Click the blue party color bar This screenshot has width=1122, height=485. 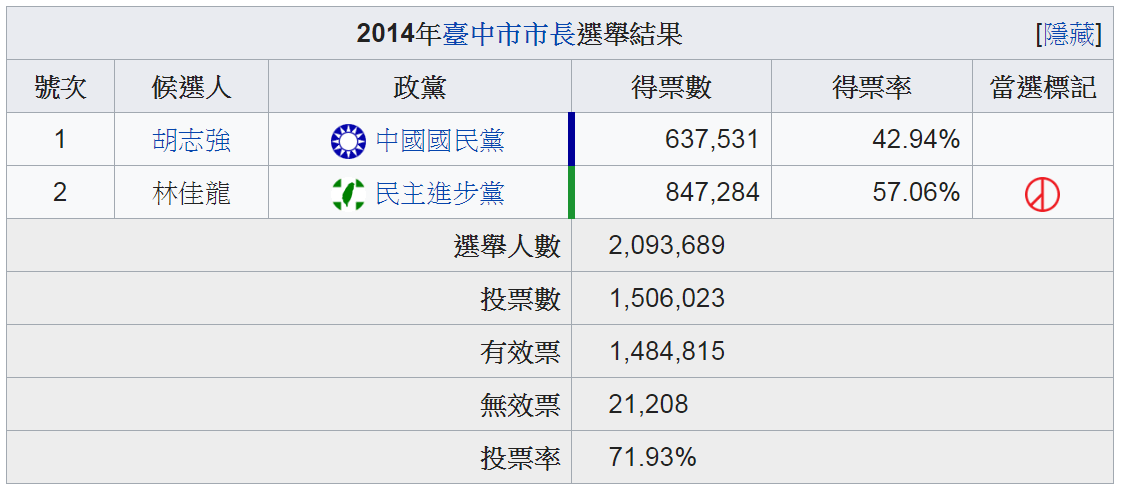[x=571, y=139]
